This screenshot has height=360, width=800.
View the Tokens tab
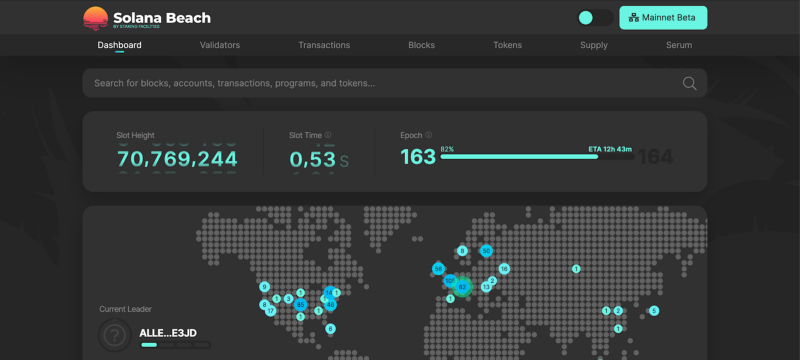[x=507, y=45]
